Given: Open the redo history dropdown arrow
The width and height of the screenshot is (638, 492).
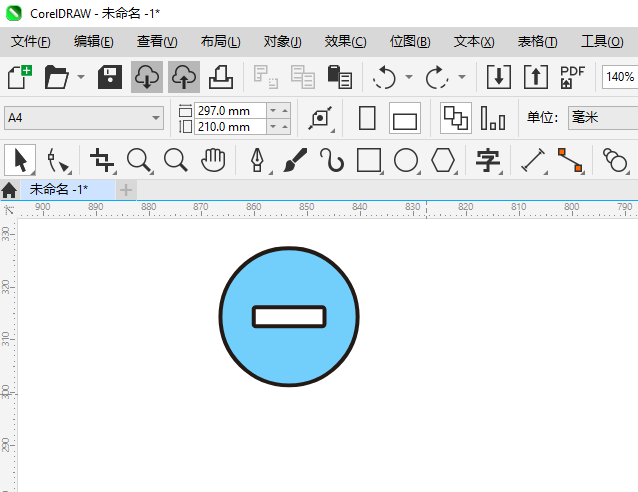Looking at the screenshot, I should (462, 77).
